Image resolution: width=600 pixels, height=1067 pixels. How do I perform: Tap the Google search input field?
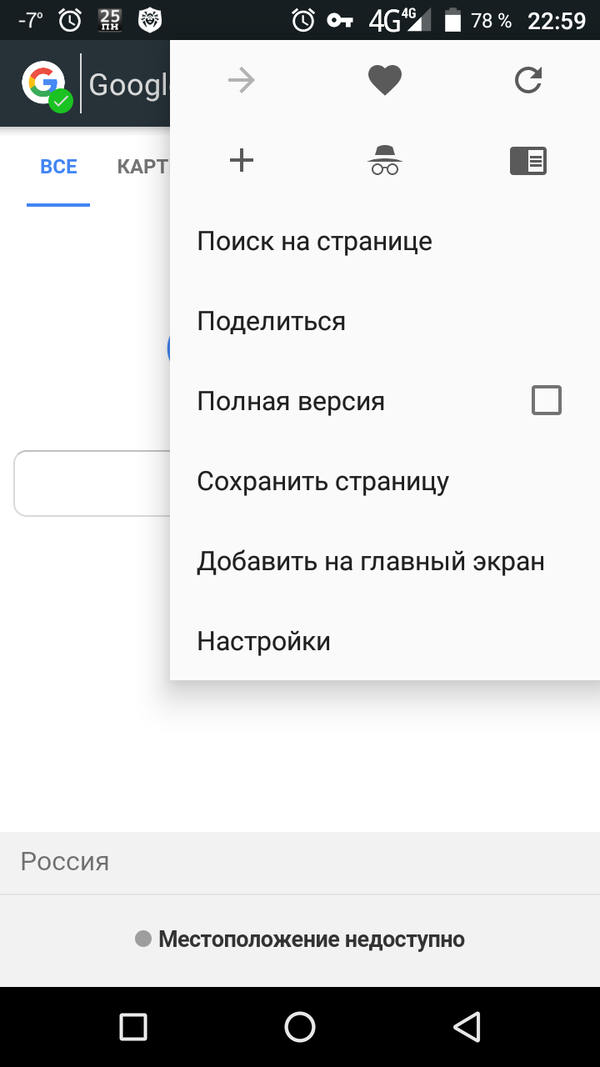tap(92, 483)
